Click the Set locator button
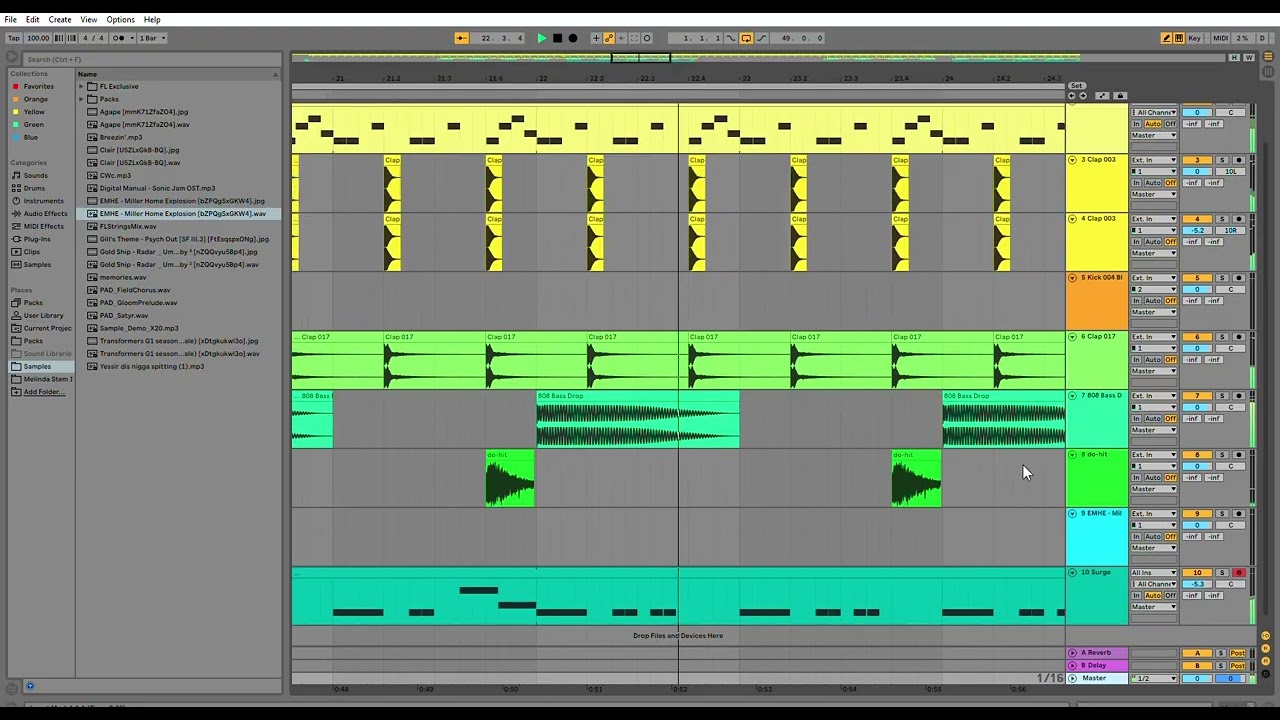Screen dimensions: 1280x720 tap(1077, 86)
